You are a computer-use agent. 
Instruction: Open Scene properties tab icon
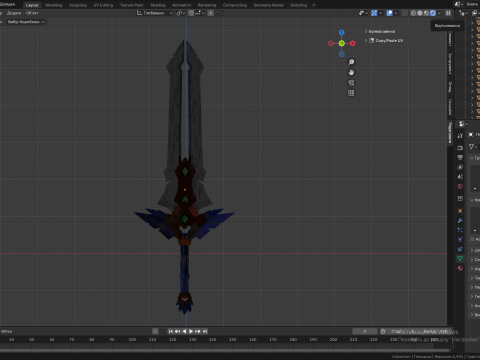(x=460, y=176)
